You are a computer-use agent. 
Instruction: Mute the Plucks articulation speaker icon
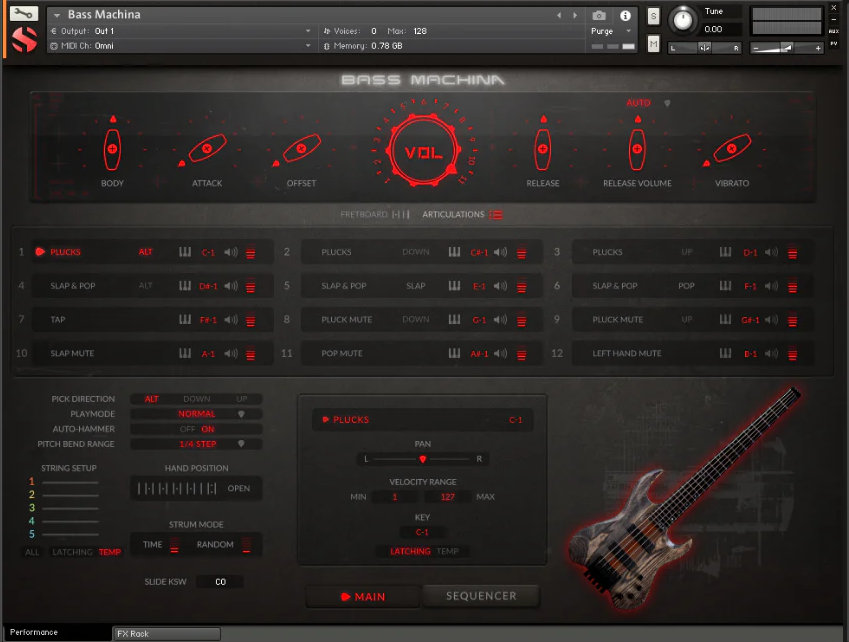[229, 252]
